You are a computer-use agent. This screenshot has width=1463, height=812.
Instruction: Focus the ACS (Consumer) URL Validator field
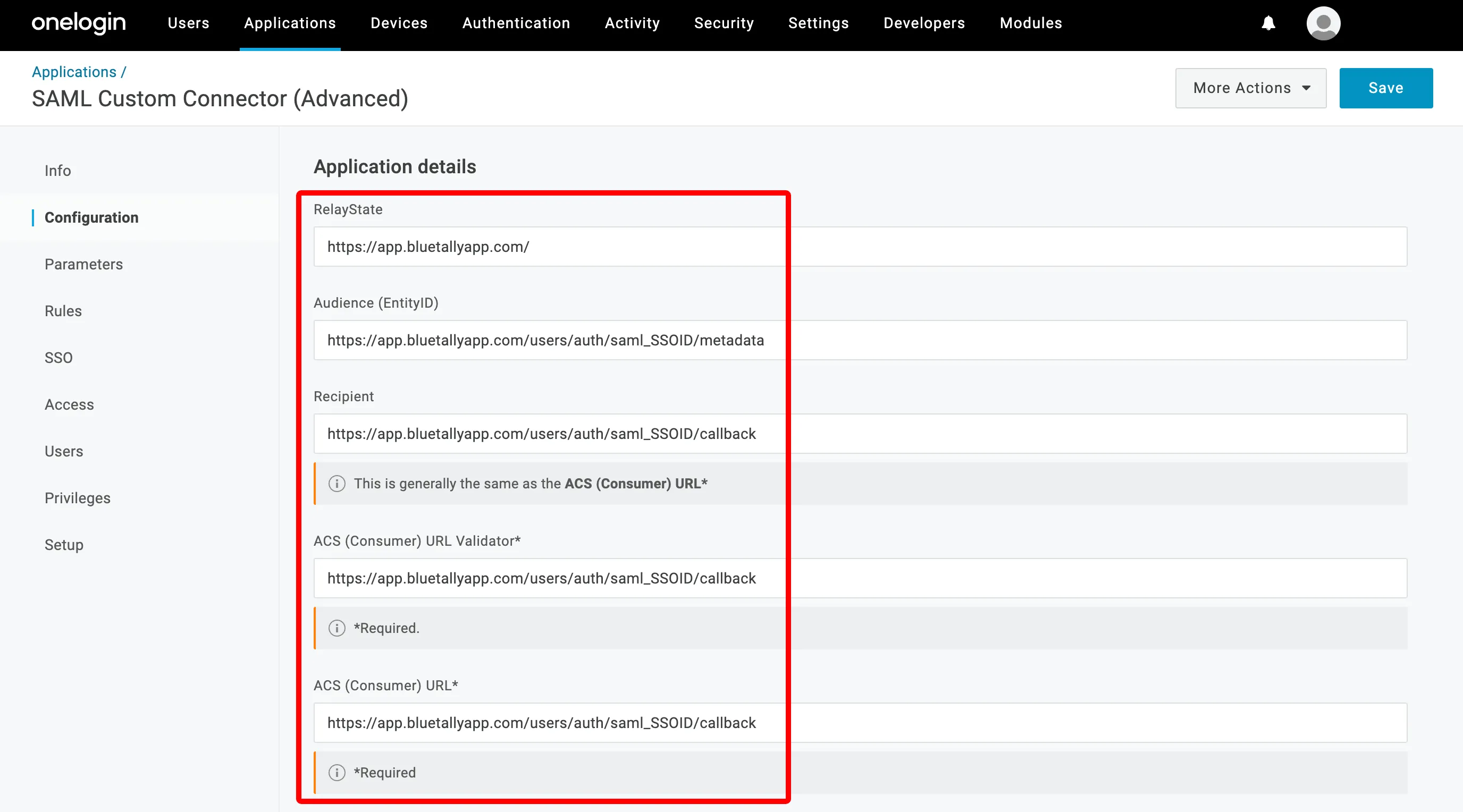coord(861,578)
